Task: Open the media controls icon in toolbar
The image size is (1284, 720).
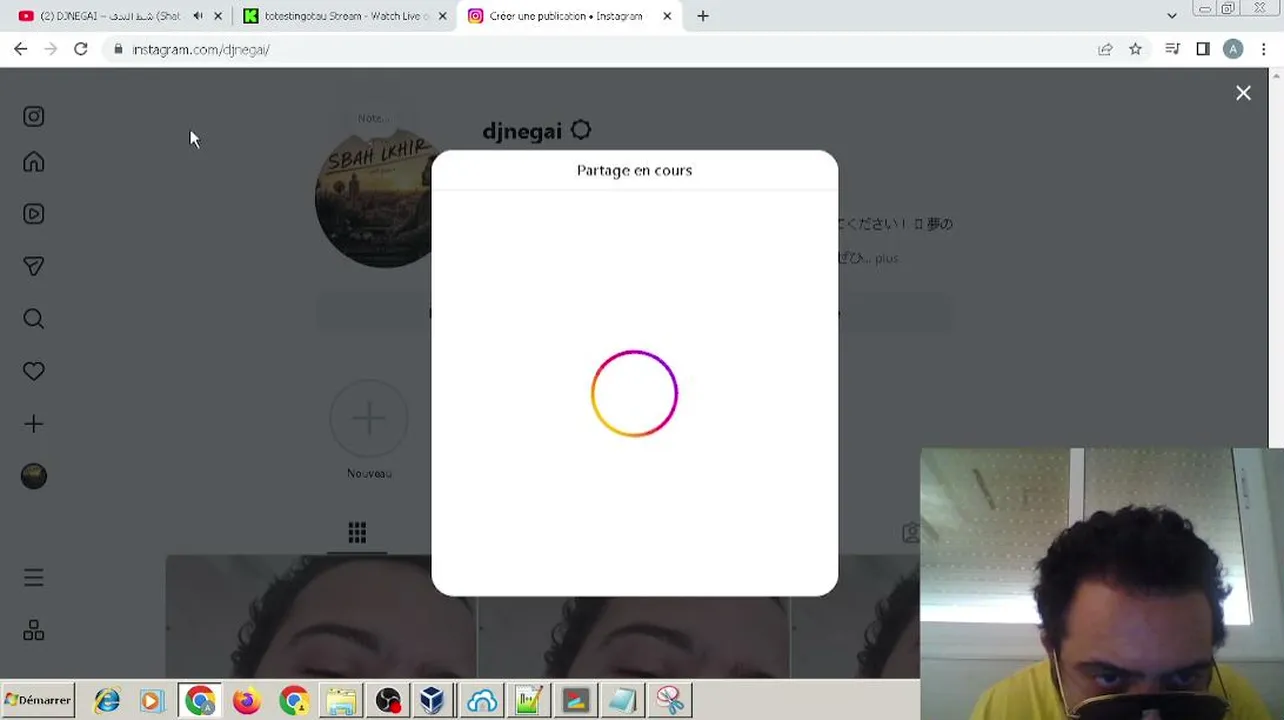Action: pos(1173,49)
